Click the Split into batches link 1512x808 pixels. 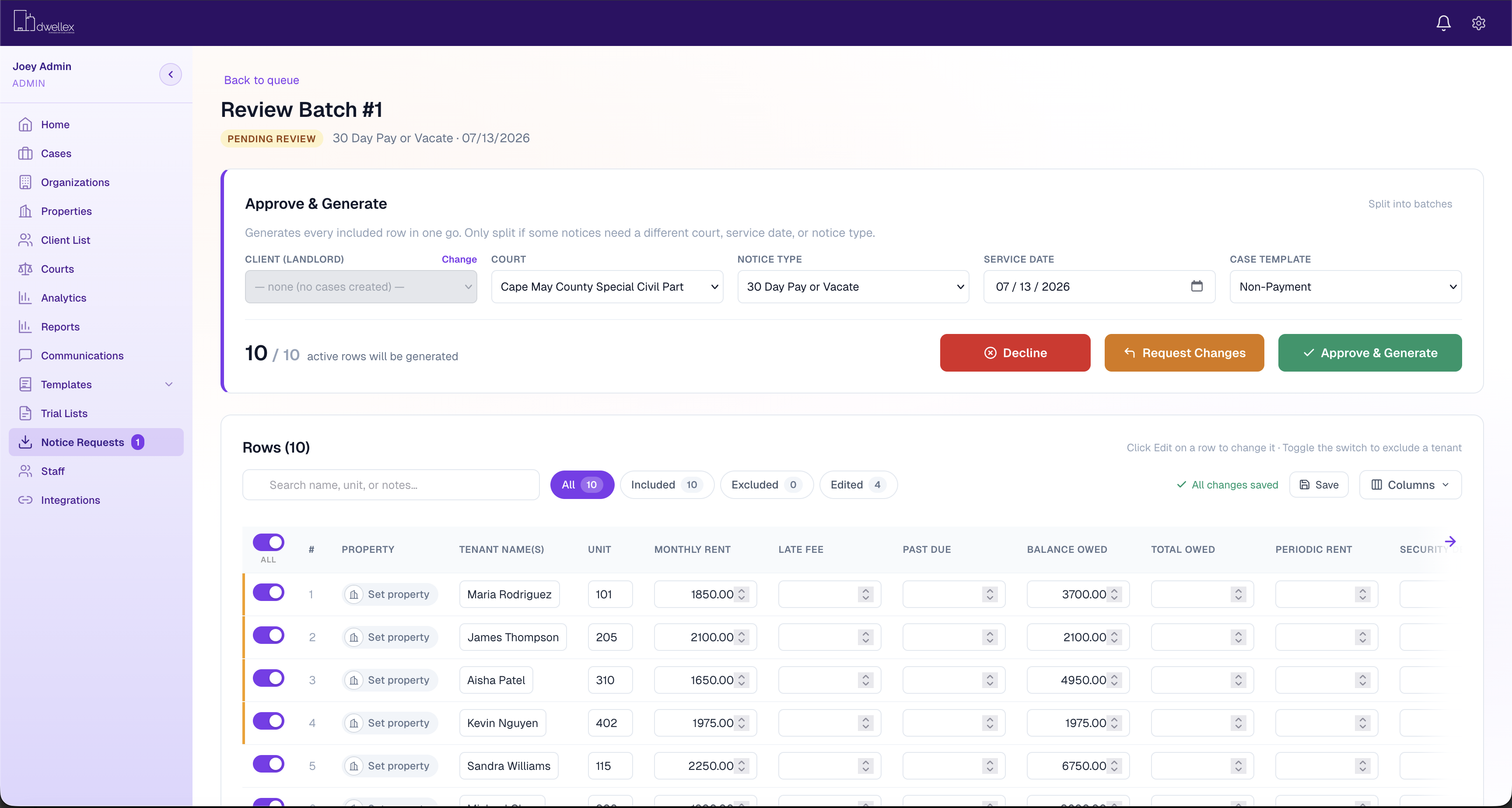1410,204
